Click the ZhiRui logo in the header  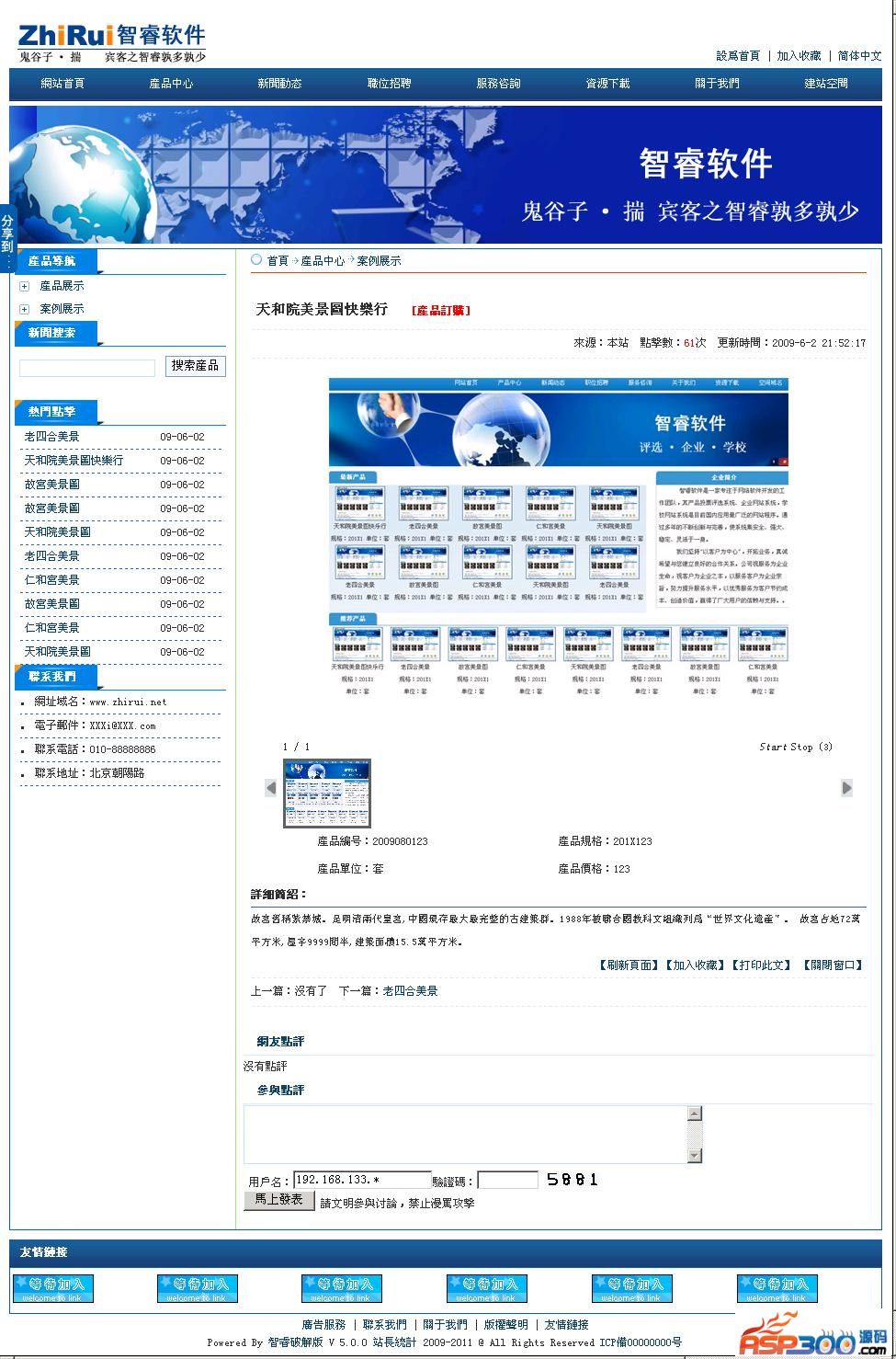pyautogui.click(x=112, y=42)
